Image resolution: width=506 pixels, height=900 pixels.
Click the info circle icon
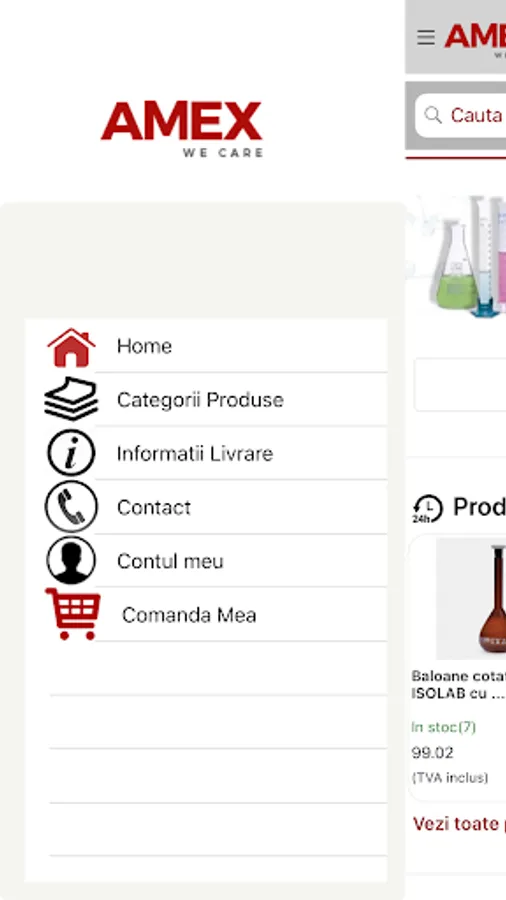click(x=71, y=453)
